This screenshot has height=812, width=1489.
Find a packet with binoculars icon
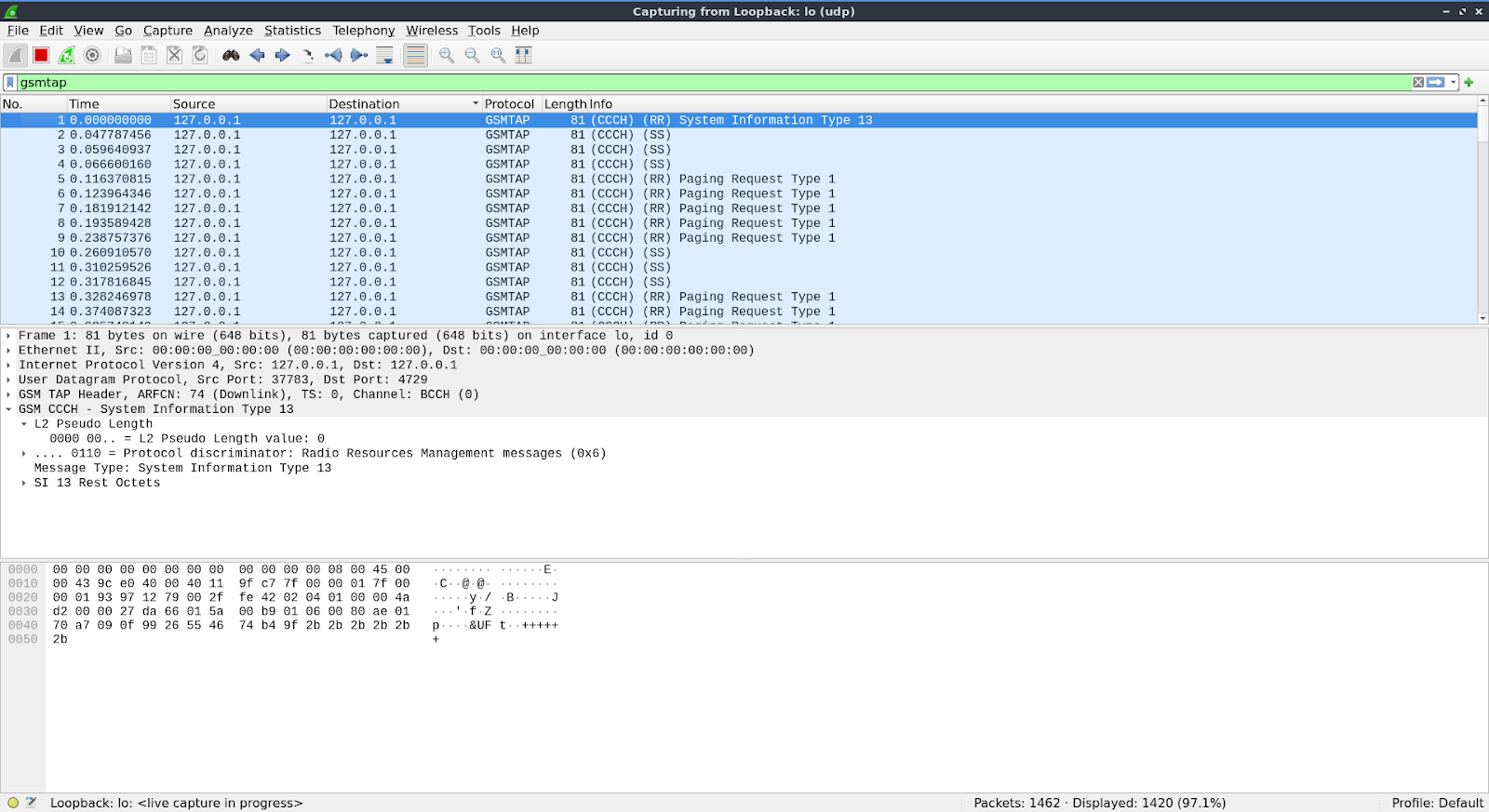pos(231,56)
